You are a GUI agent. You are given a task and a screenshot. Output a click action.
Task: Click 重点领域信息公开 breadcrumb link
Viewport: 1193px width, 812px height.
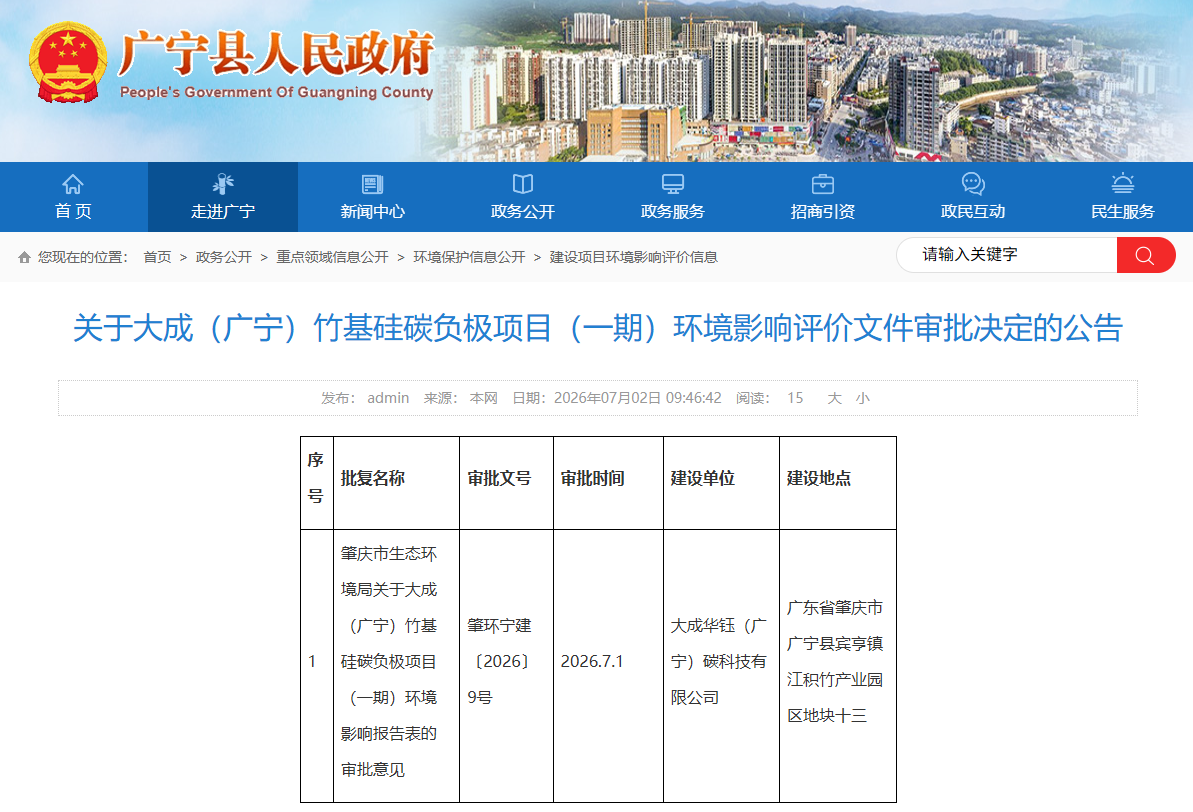(332, 257)
